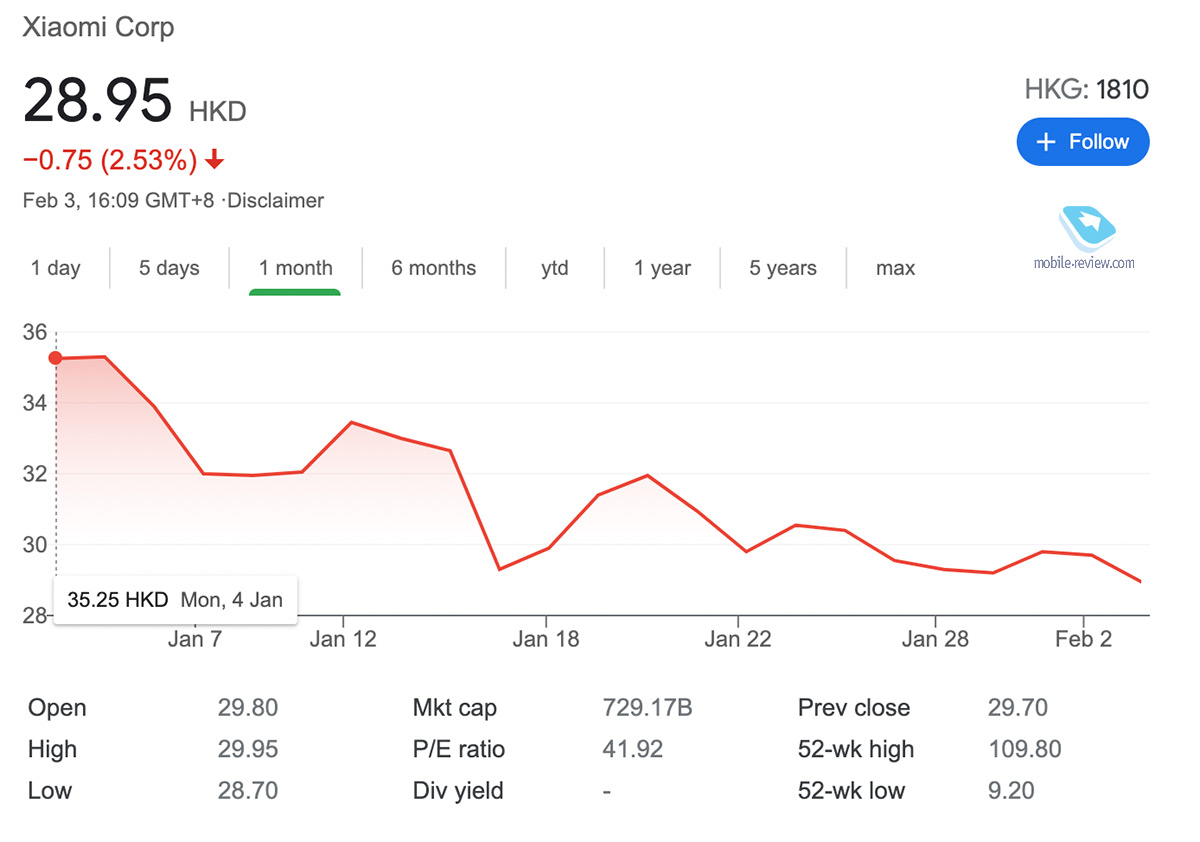Switch to the 6 months range
This screenshot has width=1200, height=842.
coord(434,268)
